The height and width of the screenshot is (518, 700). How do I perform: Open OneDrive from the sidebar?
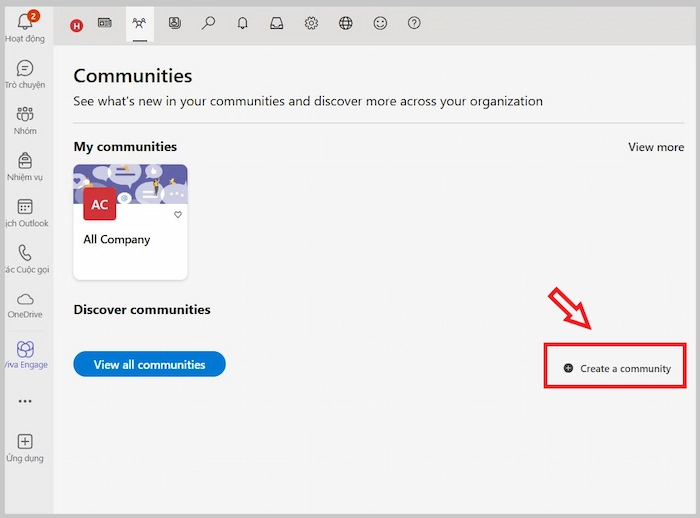pos(25,305)
